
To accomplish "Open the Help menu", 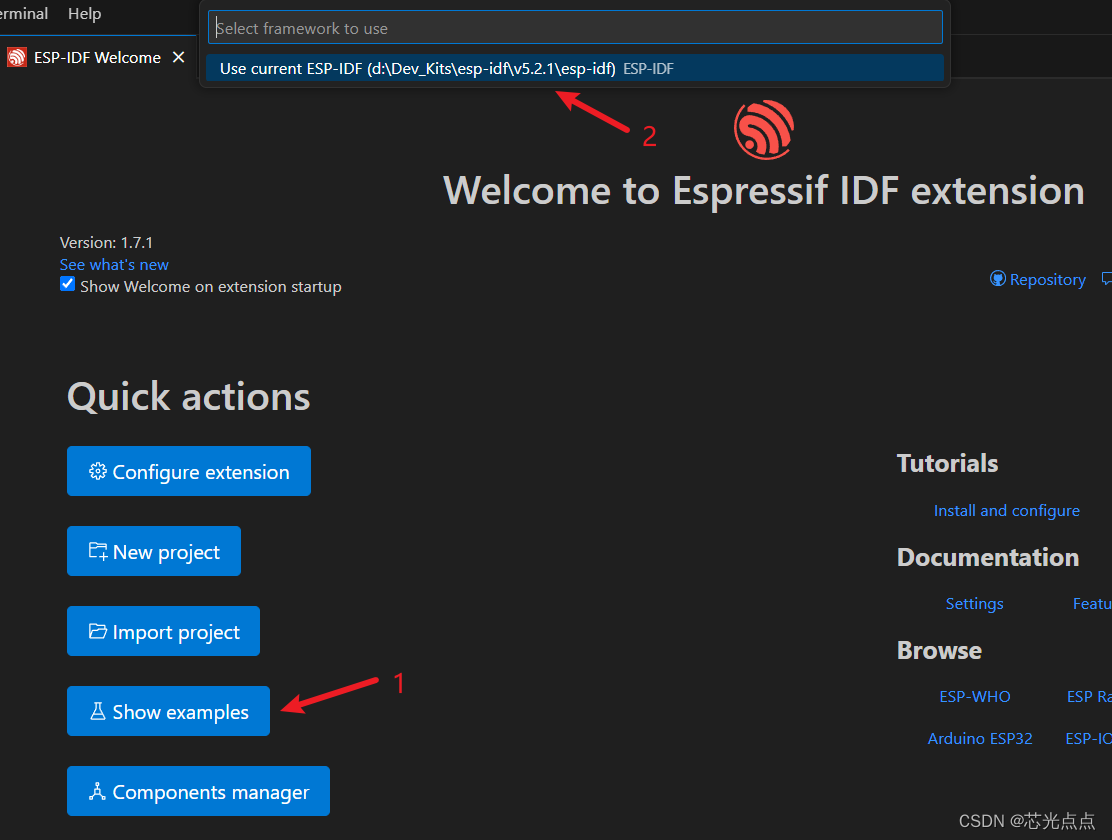I will pyautogui.click(x=84, y=14).
